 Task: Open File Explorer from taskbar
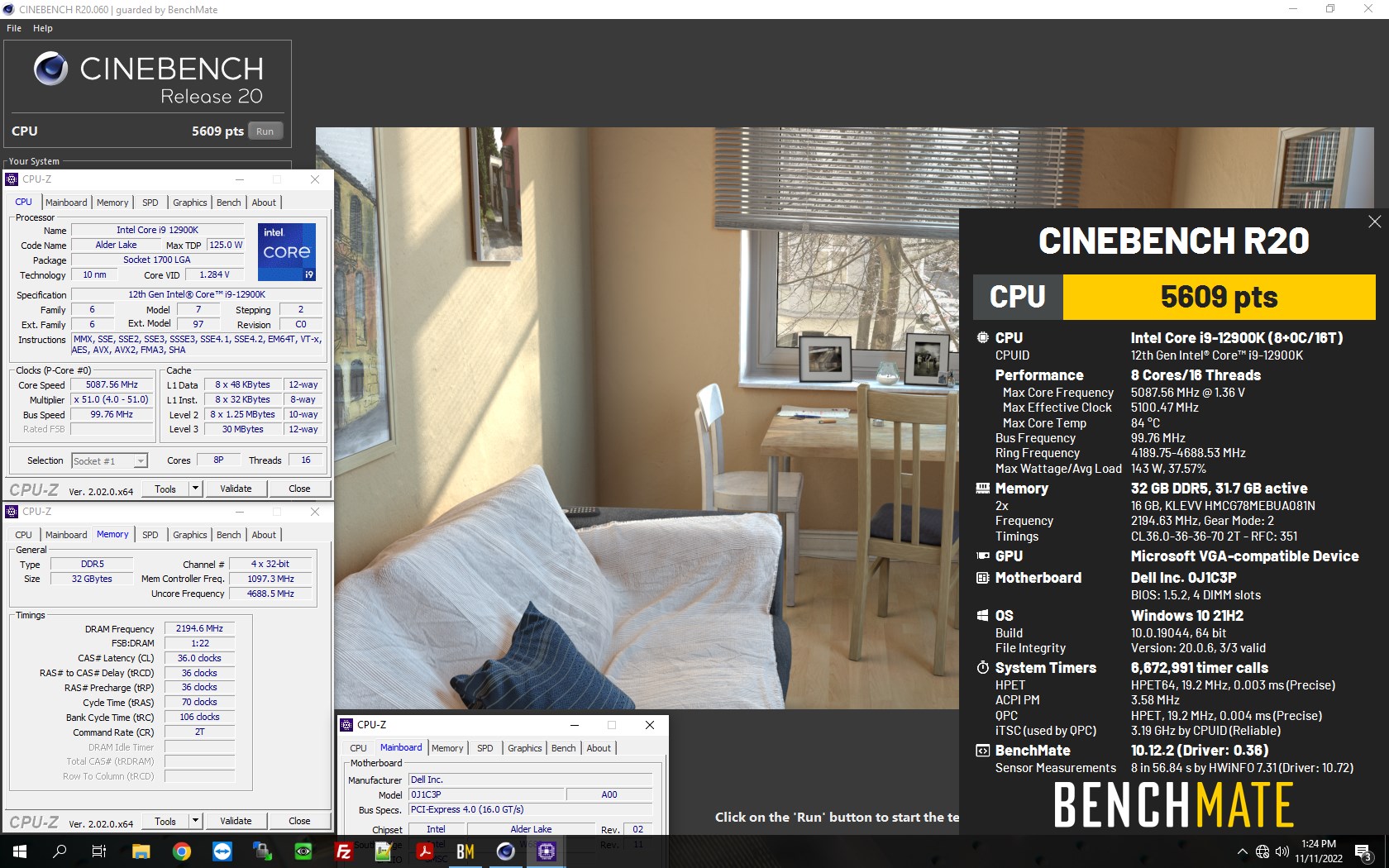(141, 851)
